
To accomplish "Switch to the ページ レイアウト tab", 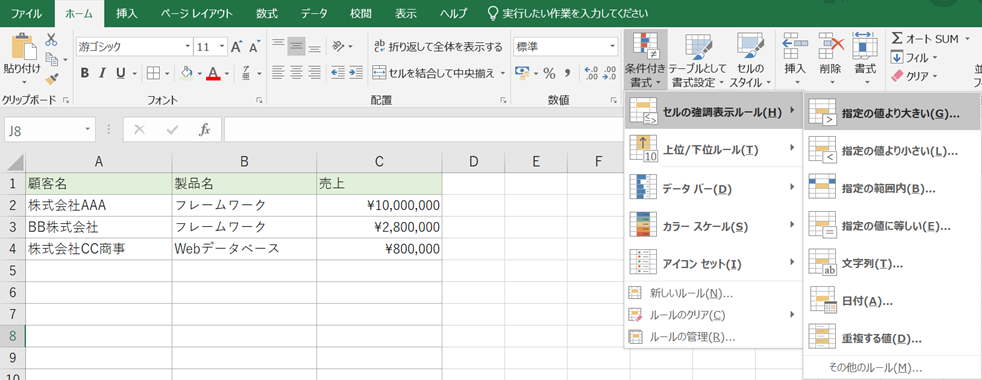I will pyautogui.click(x=197, y=13).
